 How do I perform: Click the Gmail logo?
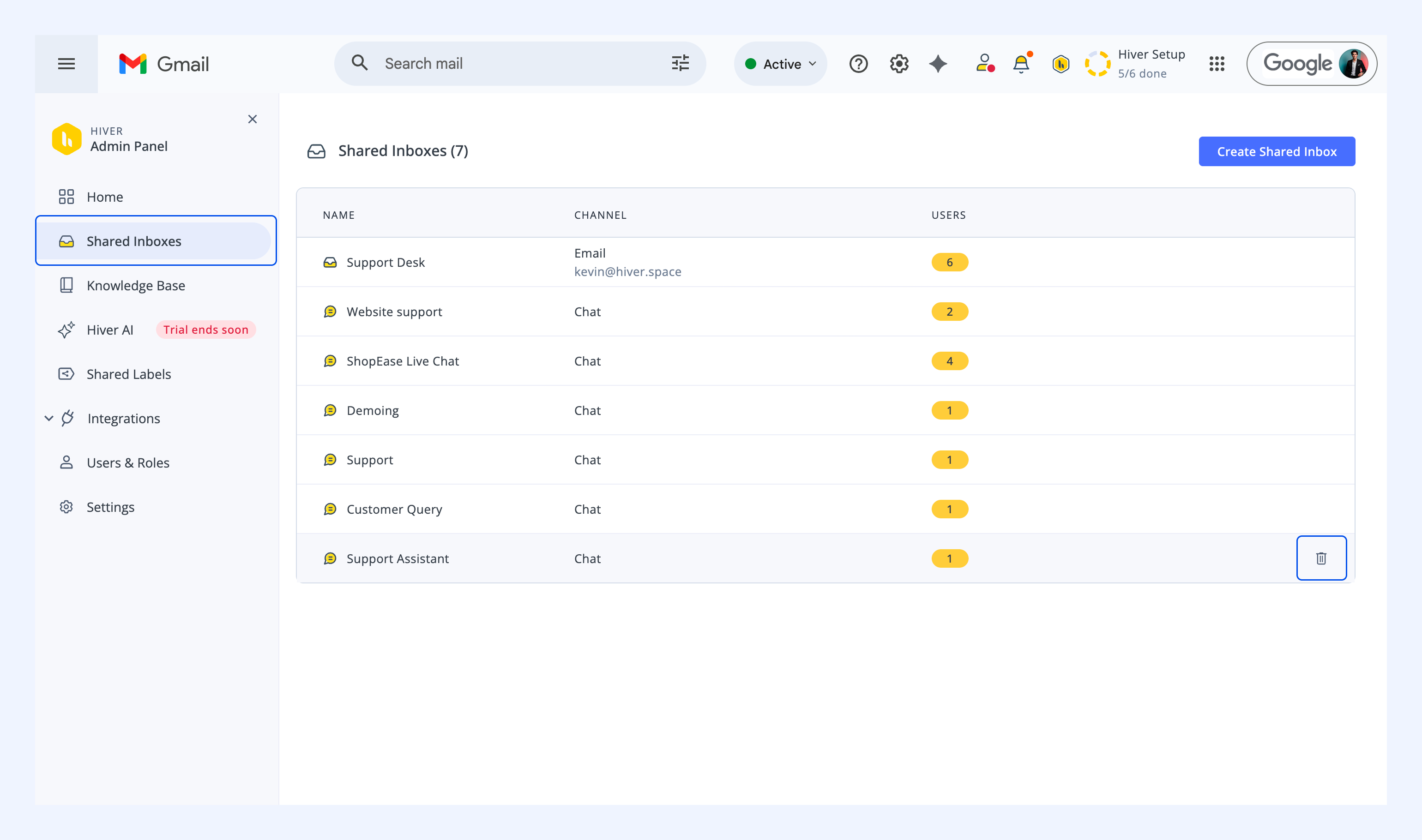tap(163, 64)
